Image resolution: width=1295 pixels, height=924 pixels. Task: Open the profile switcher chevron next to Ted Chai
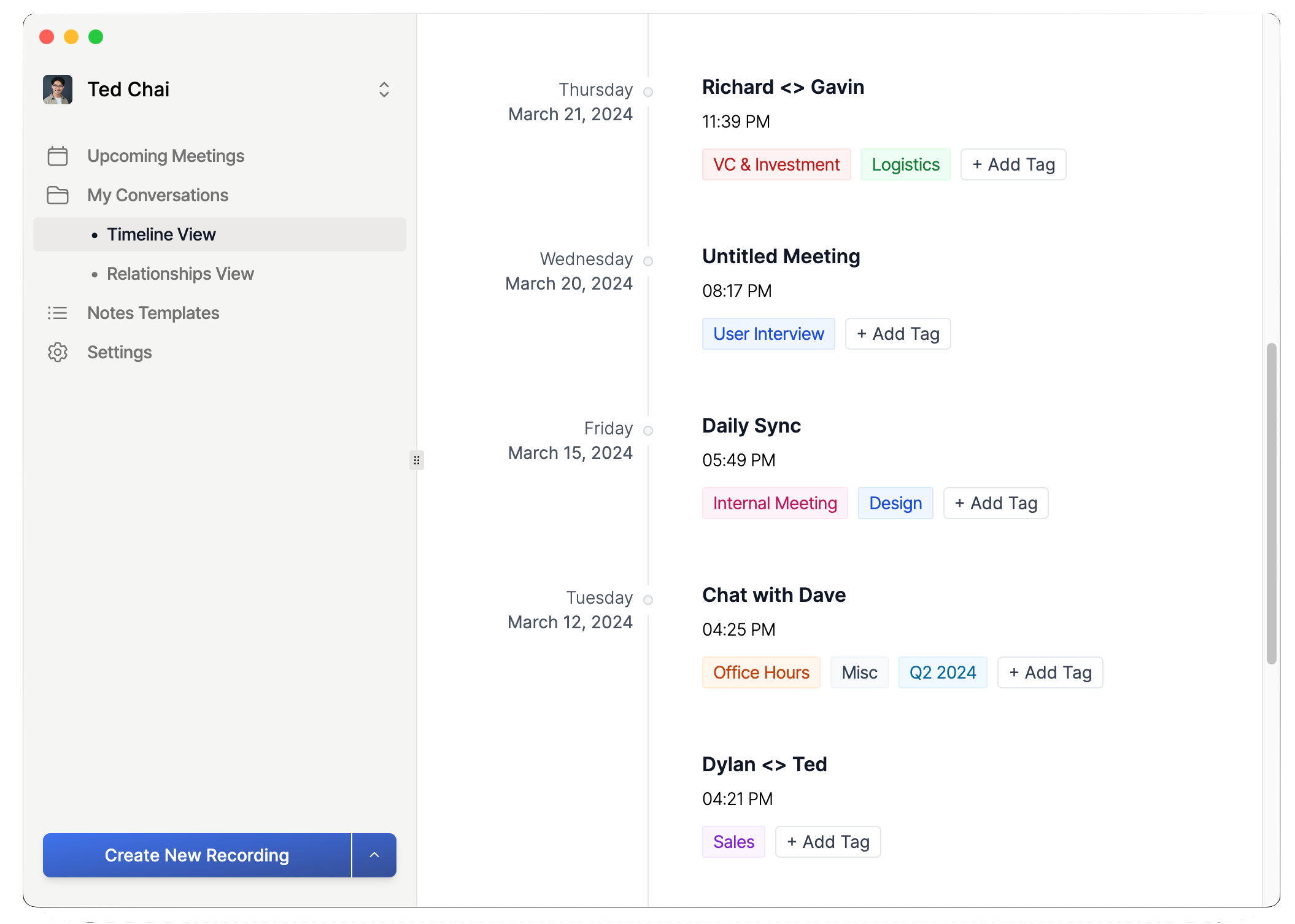coord(384,90)
